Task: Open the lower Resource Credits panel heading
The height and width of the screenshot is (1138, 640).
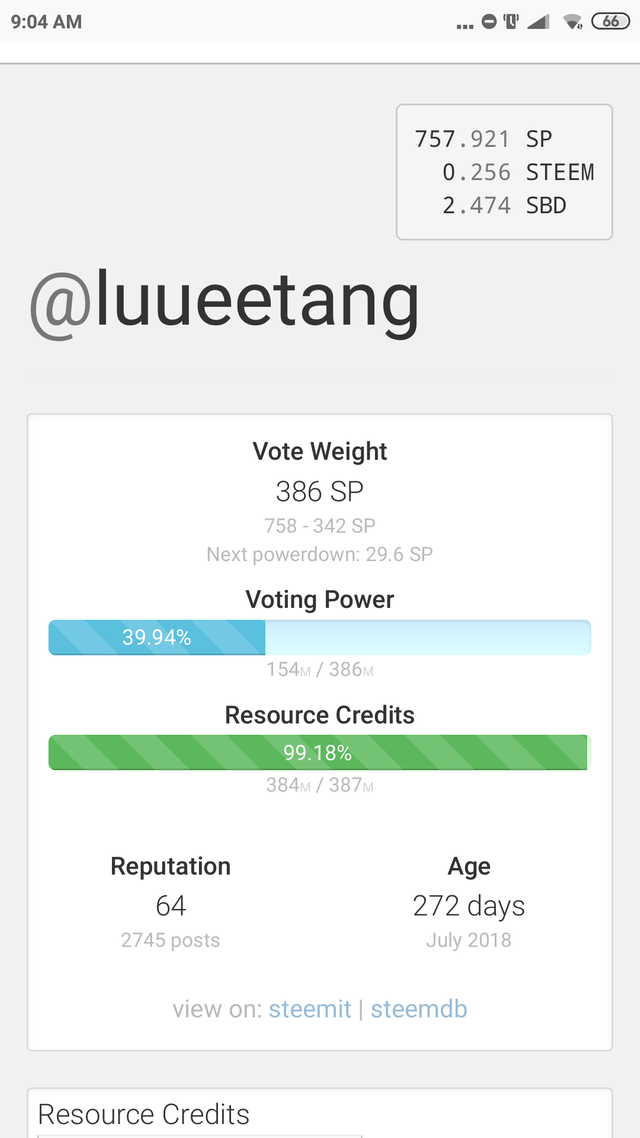Action: (x=144, y=1114)
